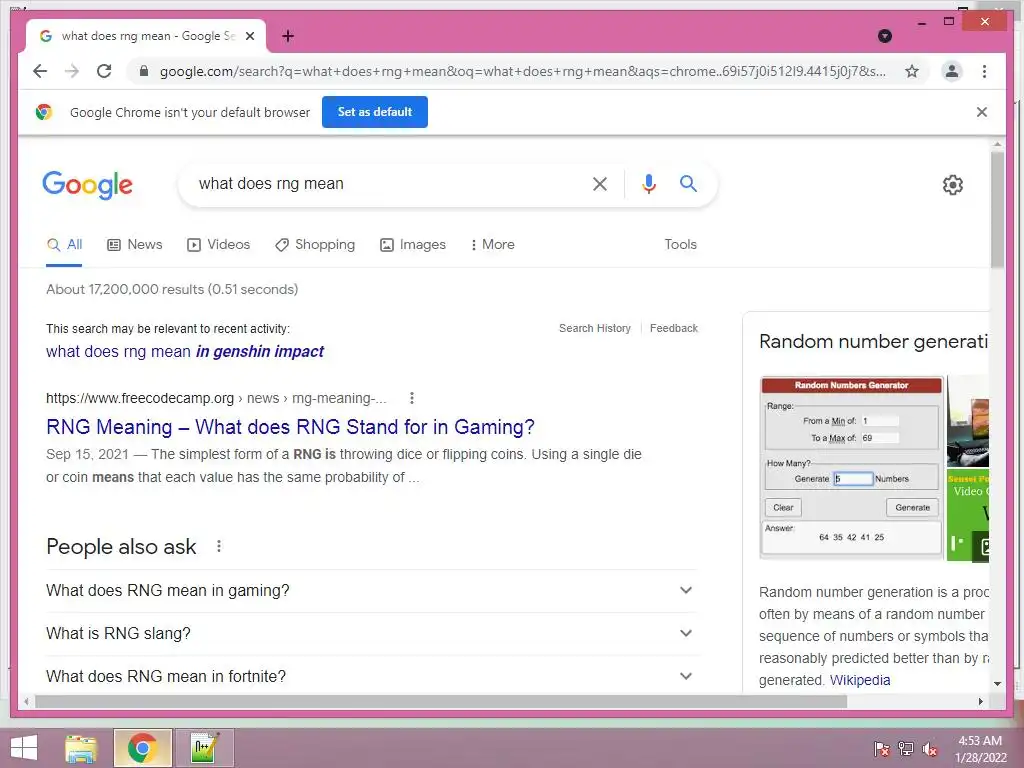Image resolution: width=1024 pixels, height=768 pixels.
Task: Switch to the Shopping tab
Action: [x=315, y=244]
